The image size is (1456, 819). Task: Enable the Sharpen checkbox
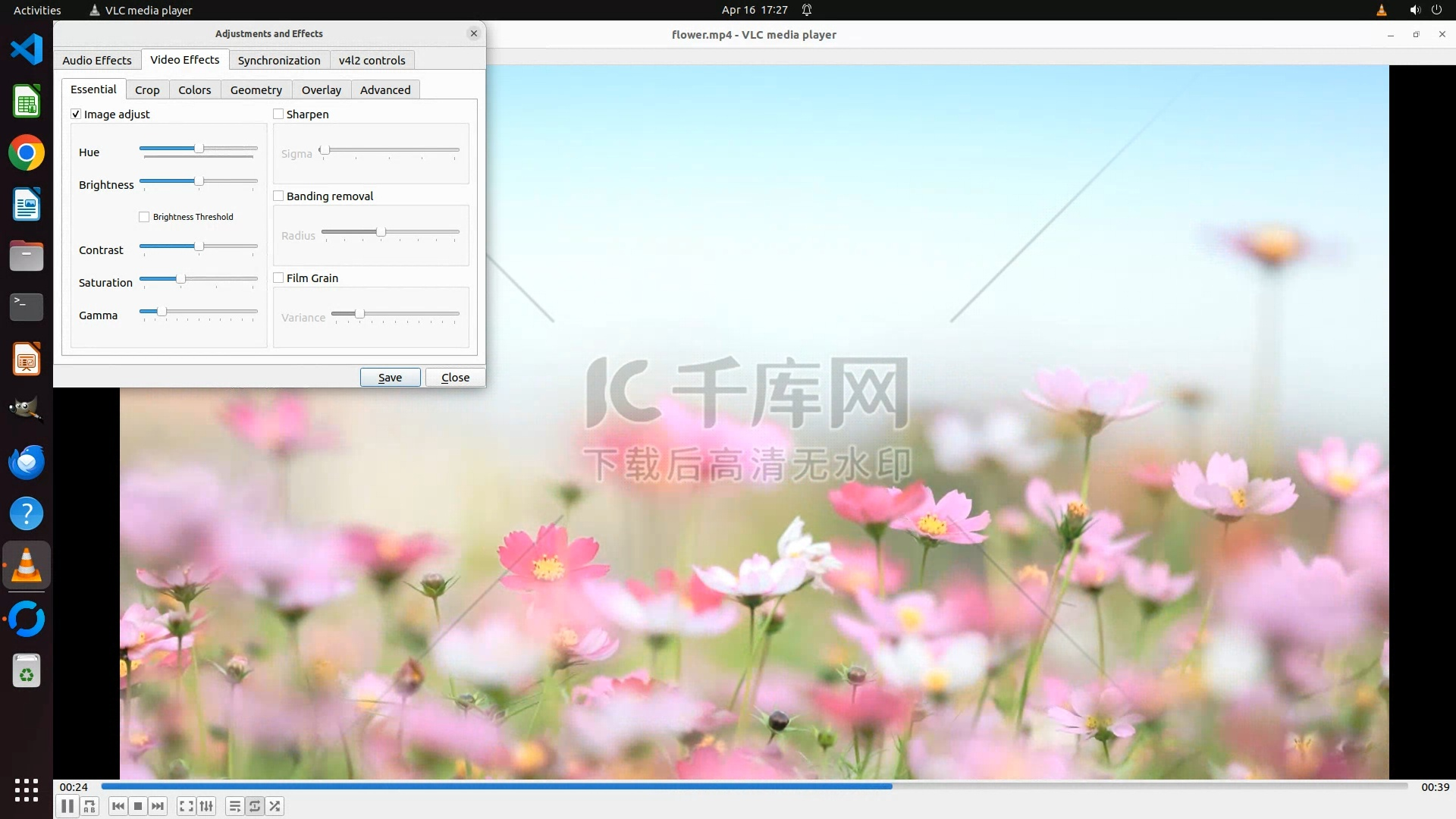[278, 115]
